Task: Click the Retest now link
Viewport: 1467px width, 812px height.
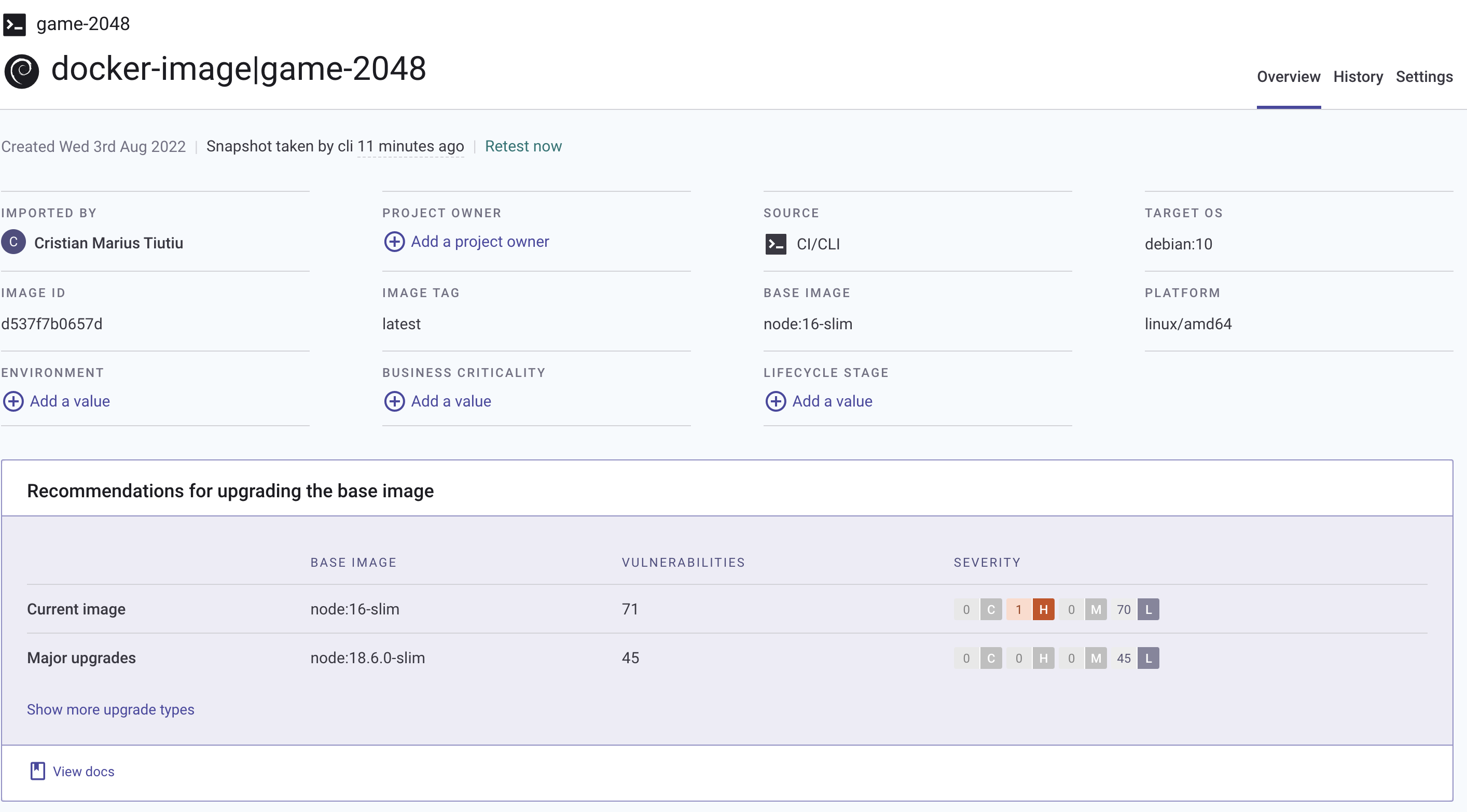Action: click(x=523, y=146)
